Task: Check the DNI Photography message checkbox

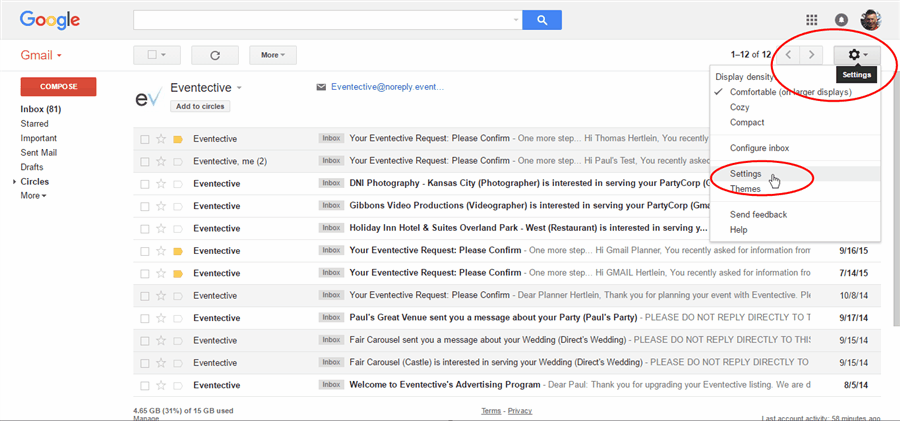Action: point(145,184)
